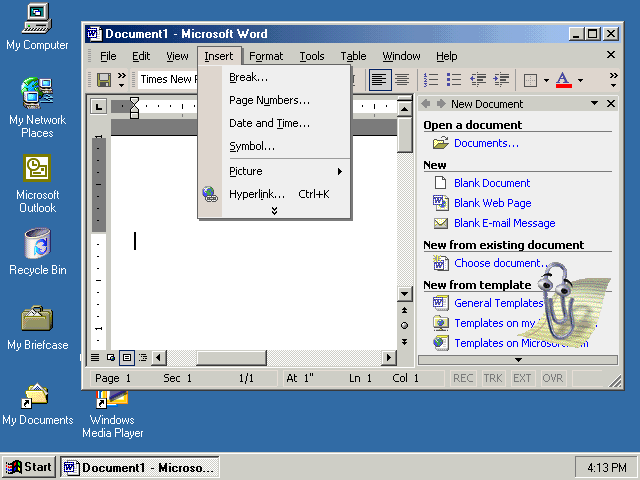Open Font Color dropdown arrow

tap(580, 80)
